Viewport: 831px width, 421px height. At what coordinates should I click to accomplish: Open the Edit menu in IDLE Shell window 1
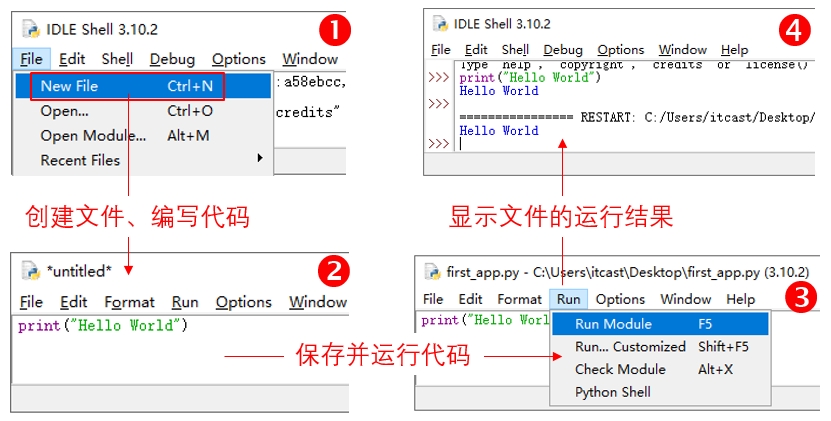(x=72, y=59)
